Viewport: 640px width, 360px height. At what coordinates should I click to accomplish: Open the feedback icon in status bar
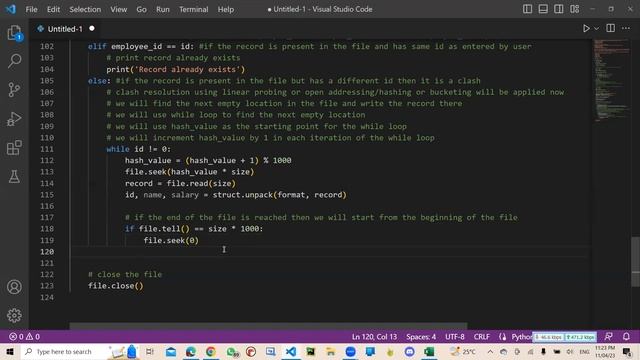coord(608,337)
